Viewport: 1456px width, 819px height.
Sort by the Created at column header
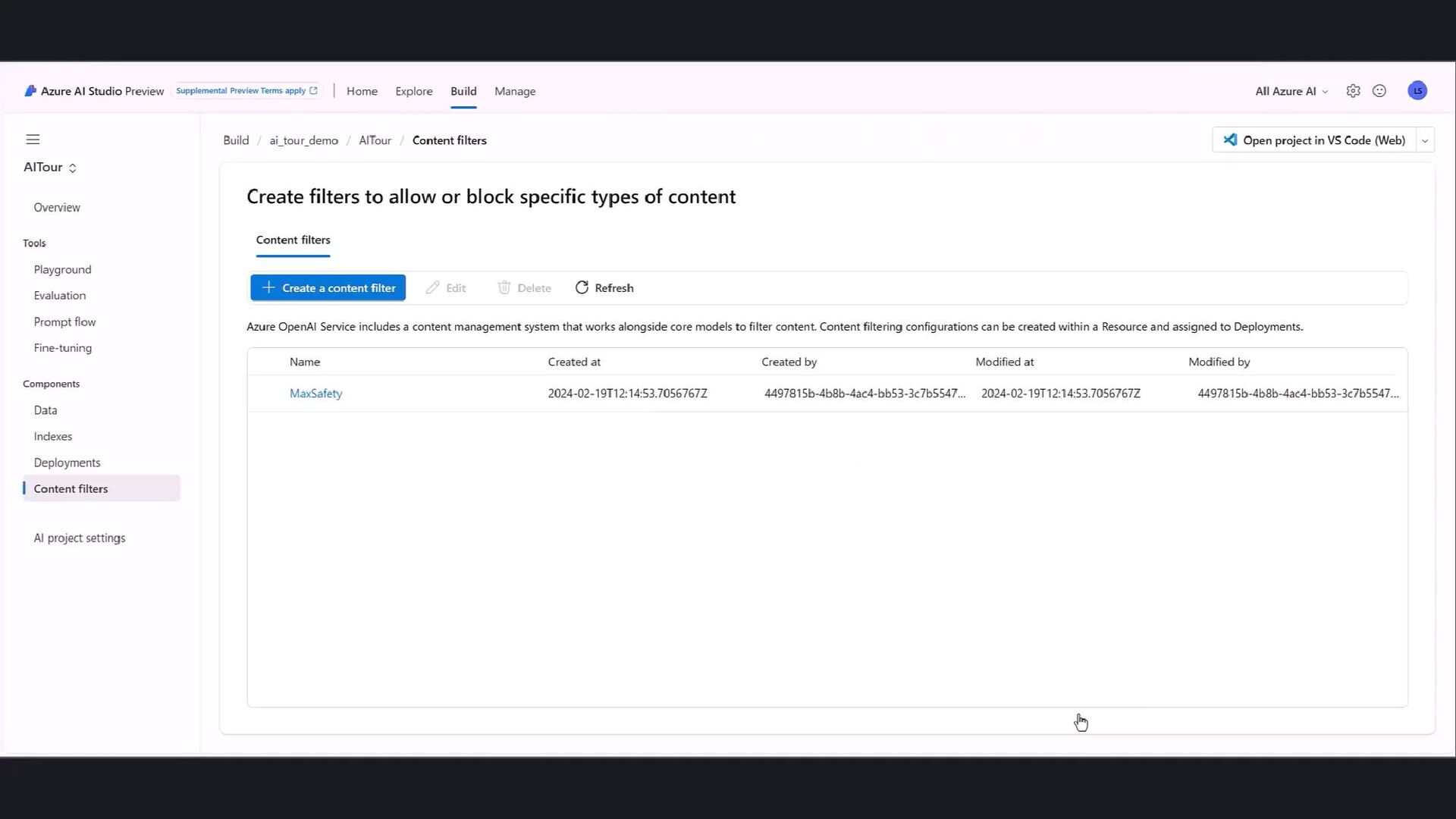click(x=574, y=362)
